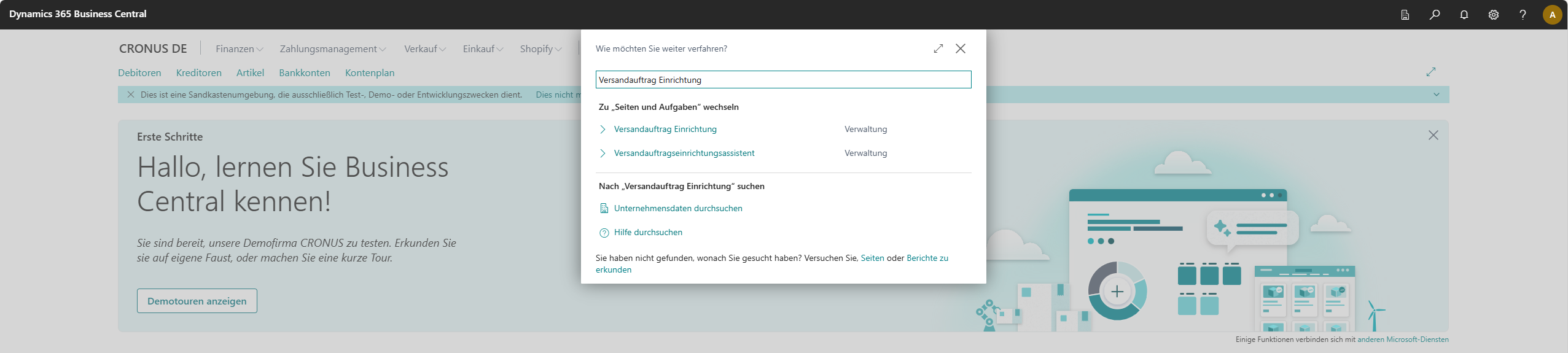The height and width of the screenshot is (353, 1568).
Task: Toggle page full-screen arrows icon
Action: (1431, 72)
